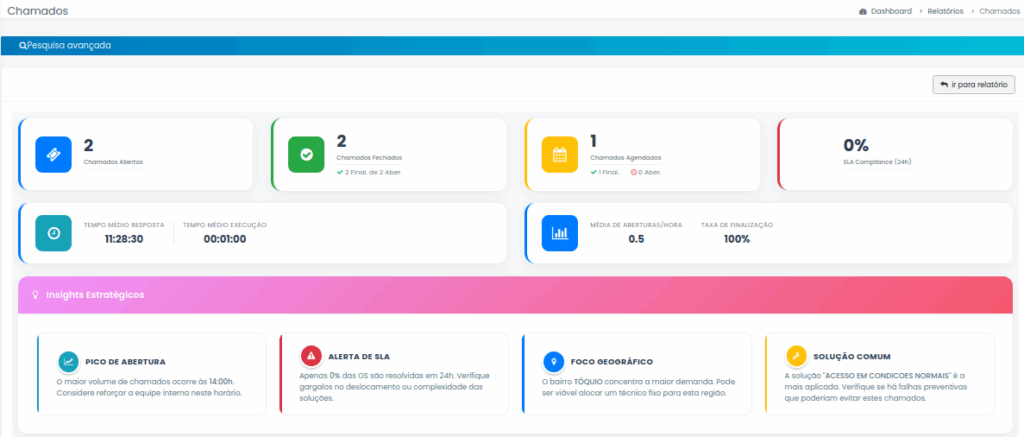Viewport: 1024px width, 437px height.
Task: Click the 0% SLA Compliance card
Action: (877, 153)
